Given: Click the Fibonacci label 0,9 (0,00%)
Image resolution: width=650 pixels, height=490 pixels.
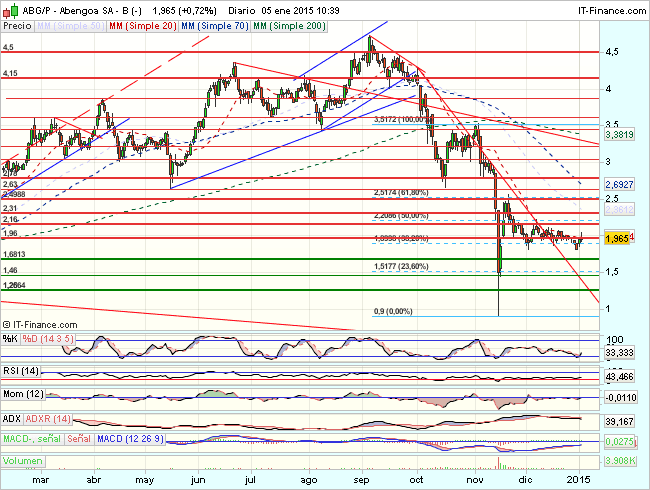Looking at the screenshot, I should click(x=393, y=311).
